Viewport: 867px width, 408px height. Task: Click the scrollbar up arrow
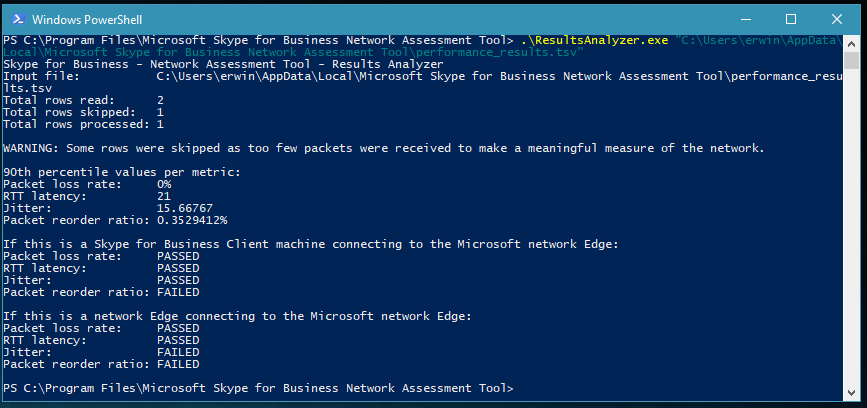point(852,41)
